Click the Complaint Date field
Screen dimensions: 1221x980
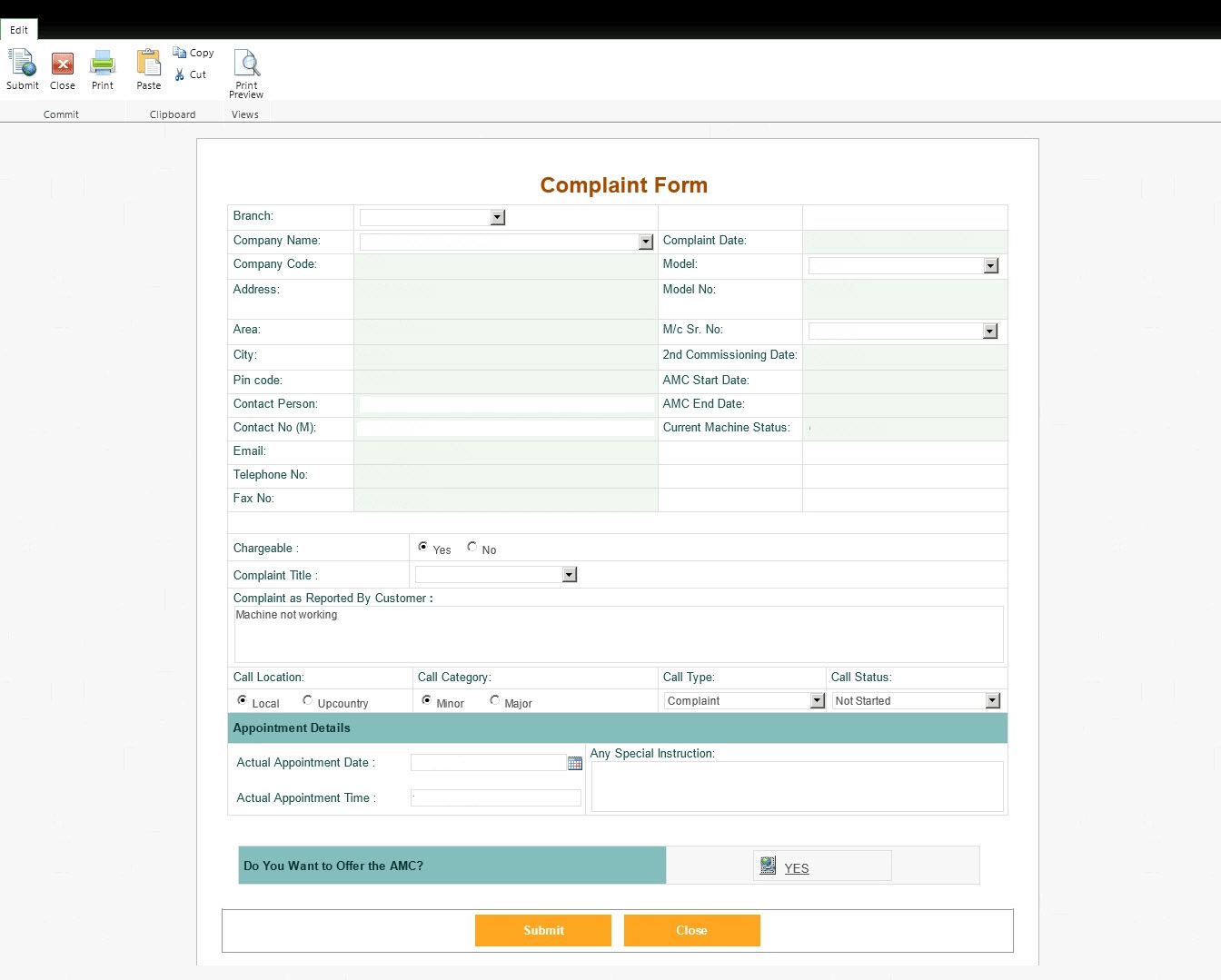905,242
